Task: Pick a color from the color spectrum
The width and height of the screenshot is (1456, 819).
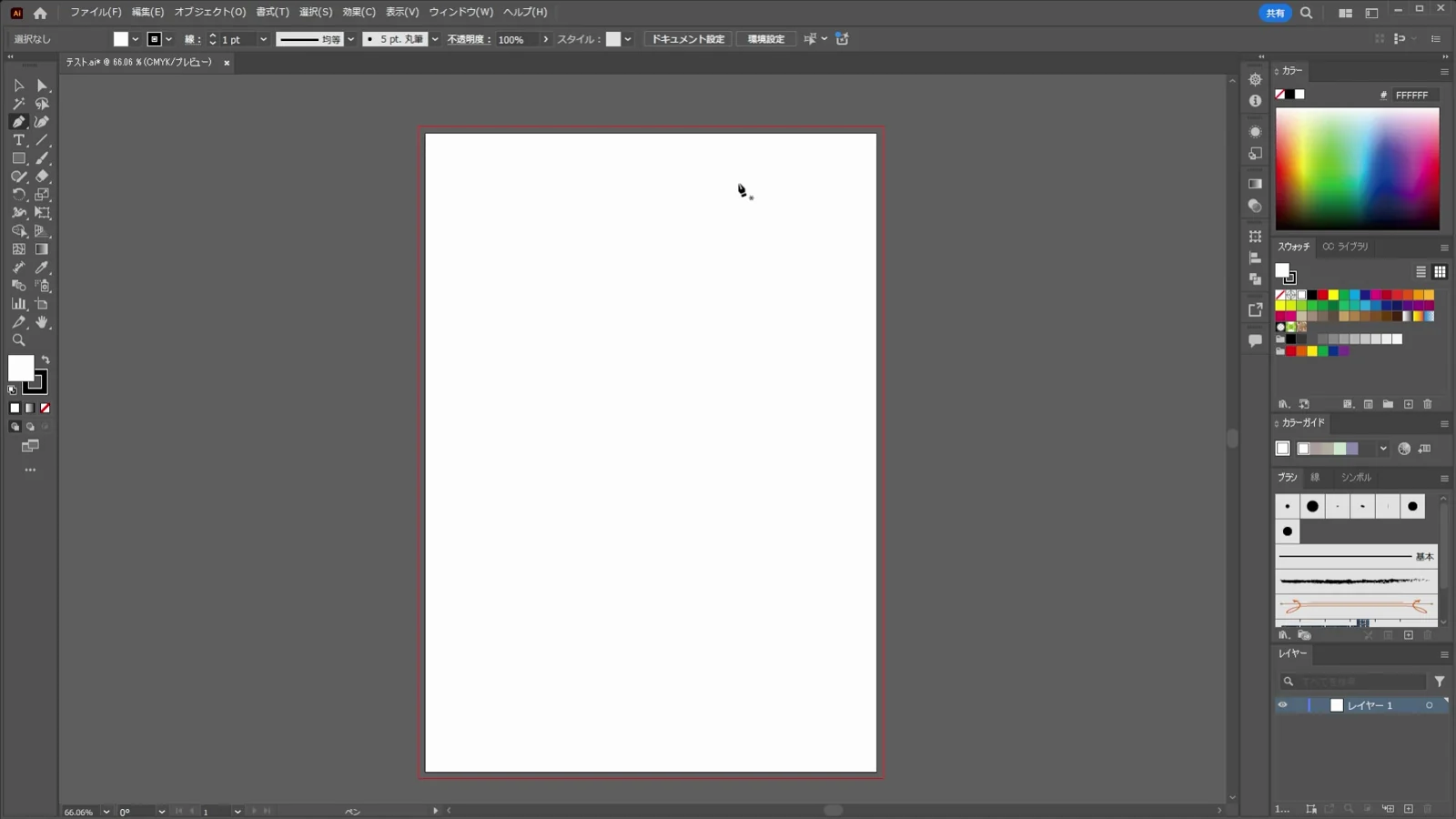Action: pyautogui.click(x=1357, y=168)
